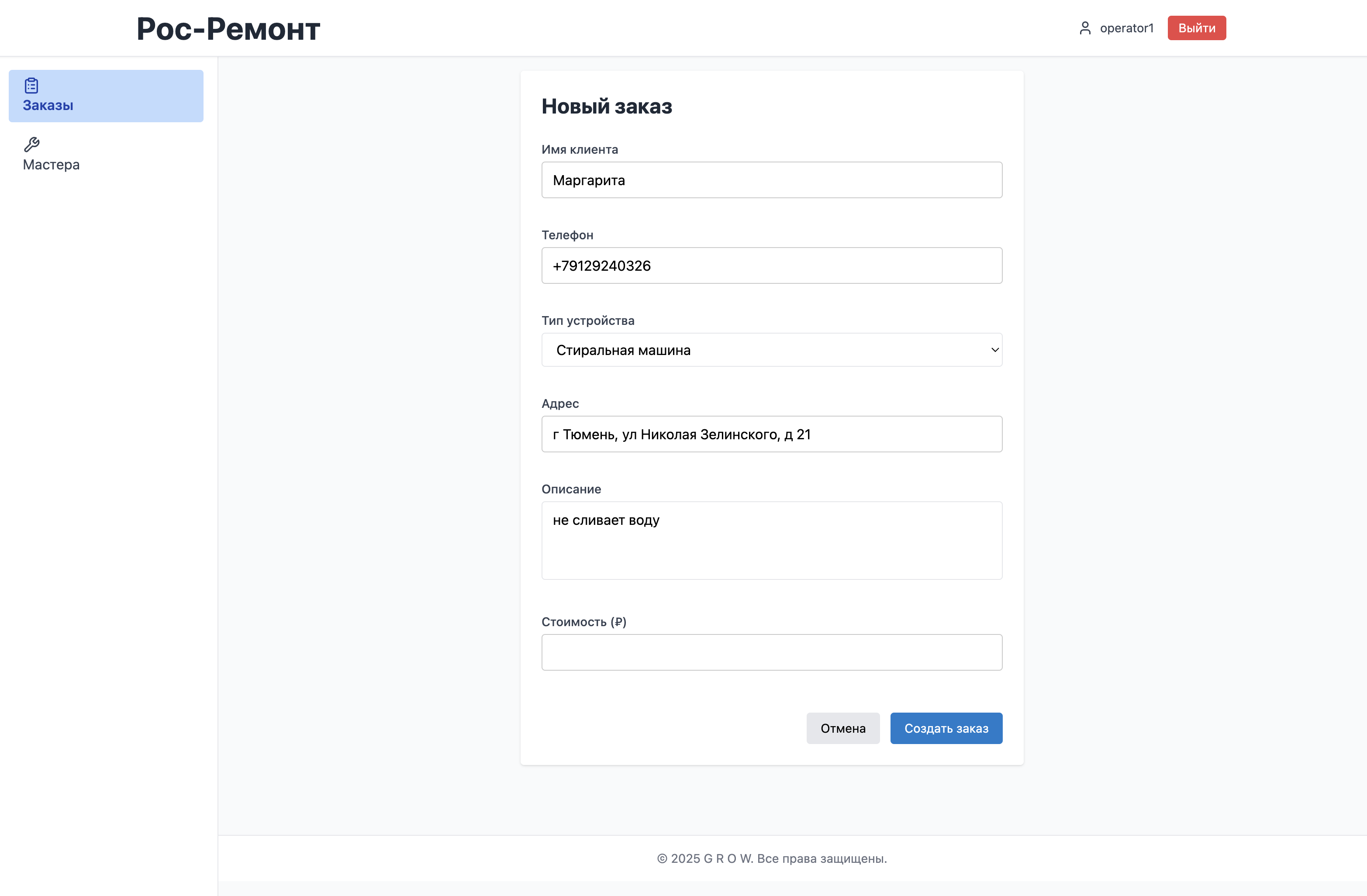Click the Отмена button
This screenshot has width=1367, height=896.
tap(843, 728)
